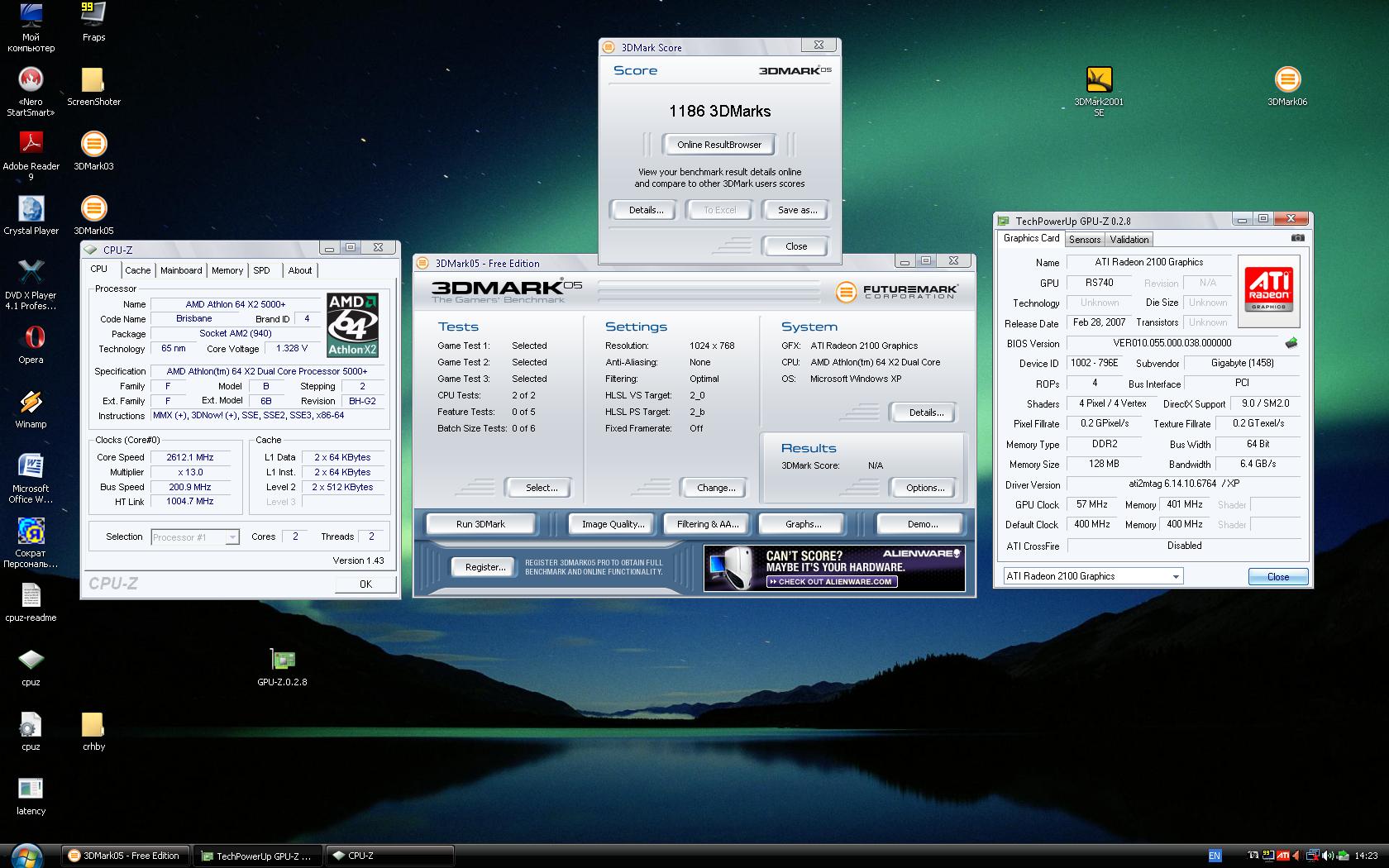
Task: Switch to TechPowerUp GPU-Z taskbar item
Action: pyautogui.click(x=258, y=856)
